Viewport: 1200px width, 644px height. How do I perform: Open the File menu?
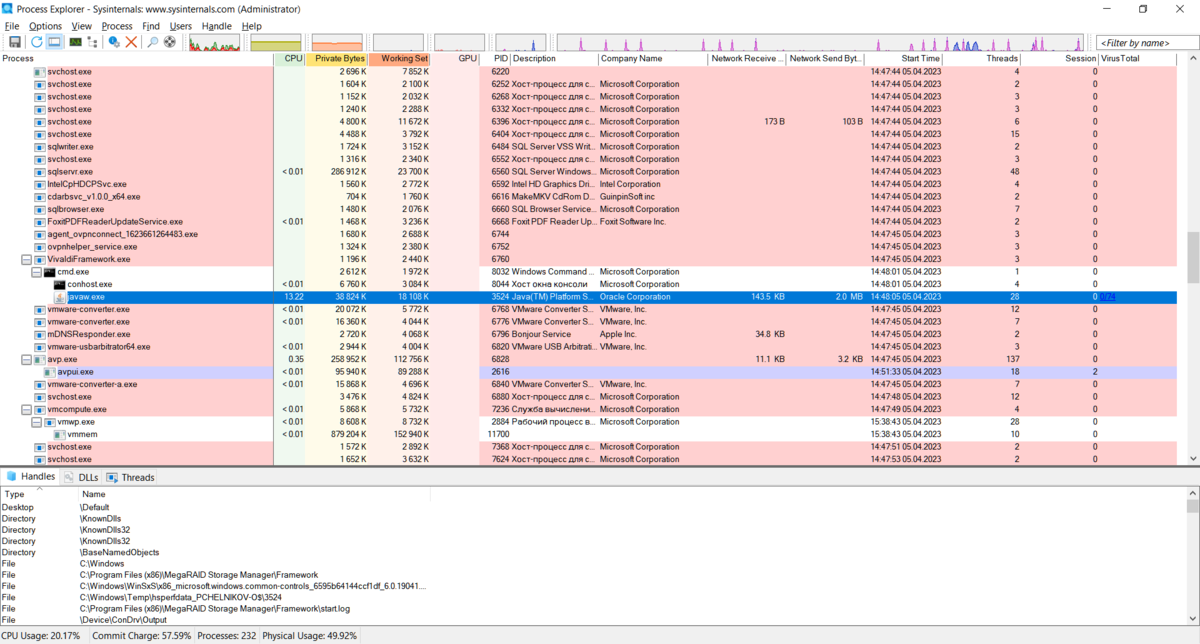pyautogui.click(x=12, y=26)
